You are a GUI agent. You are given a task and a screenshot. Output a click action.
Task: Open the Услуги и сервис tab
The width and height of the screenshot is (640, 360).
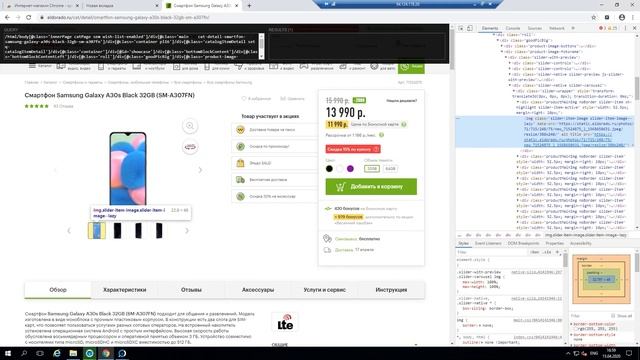(x=324, y=290)
